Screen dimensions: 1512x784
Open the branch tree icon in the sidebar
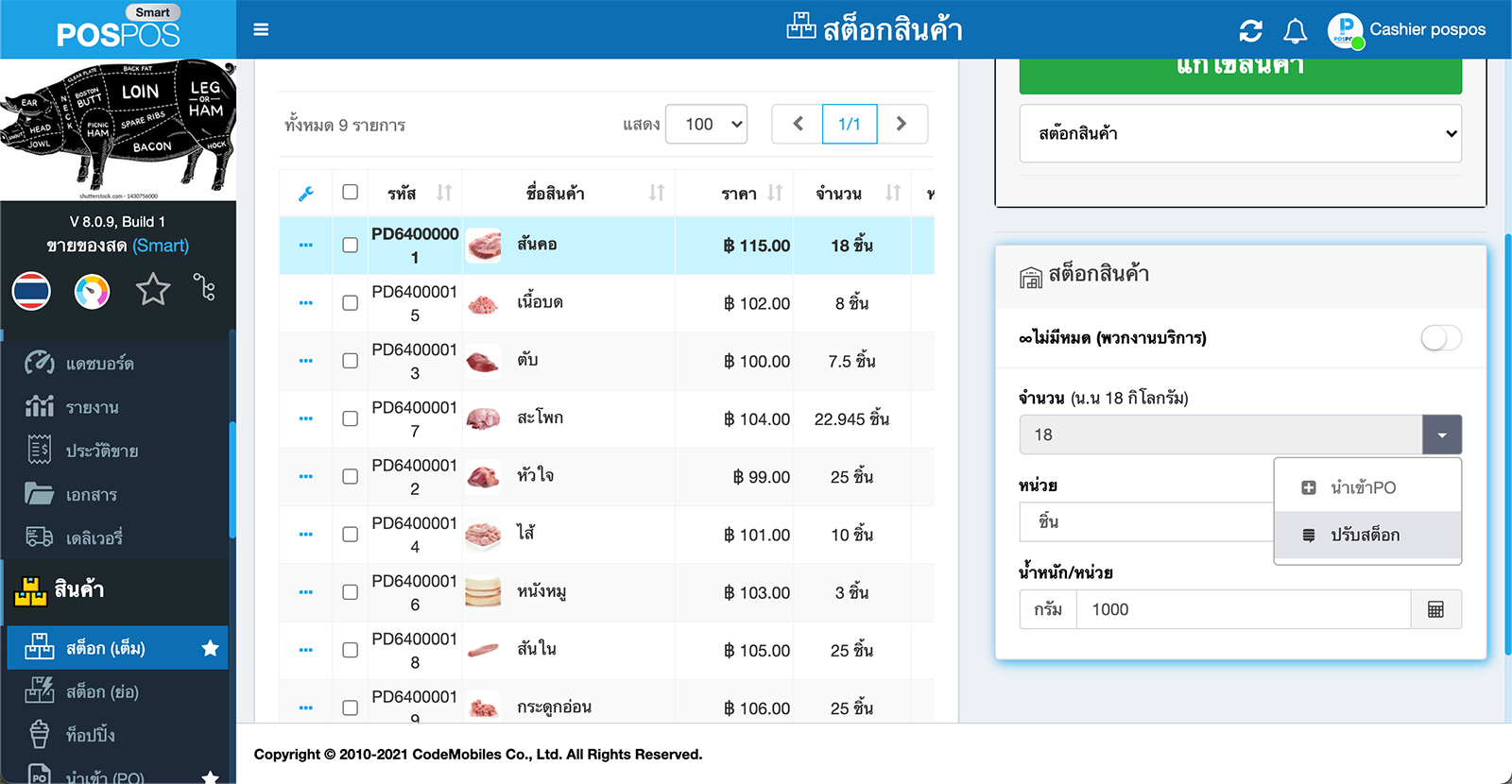[204, 286]
